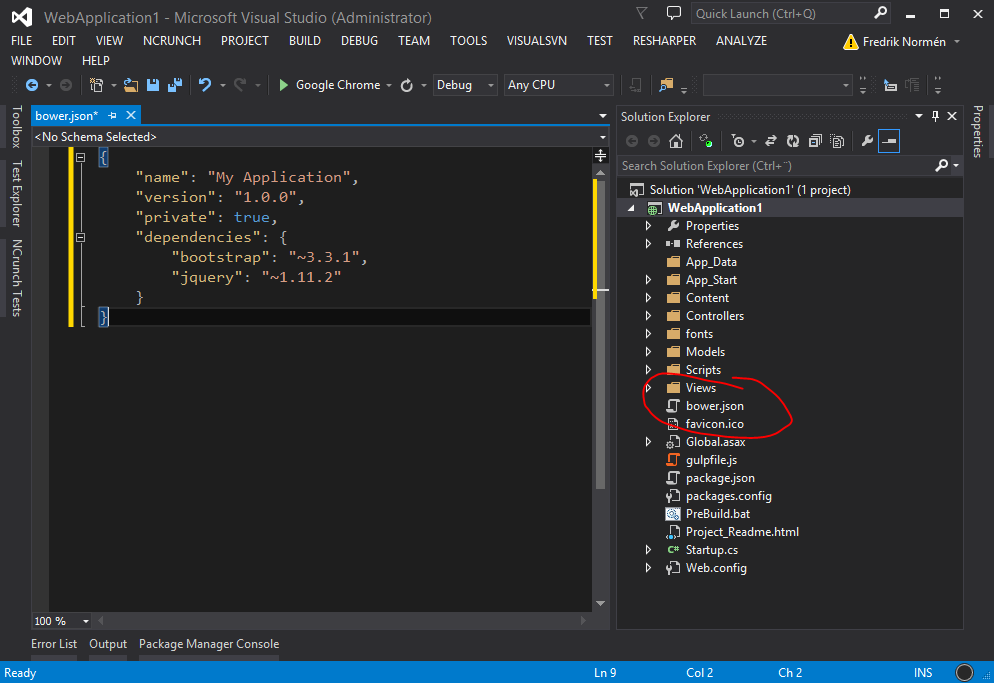Open the RESHARPER menu
994x683 pixels.
point(664,41)
